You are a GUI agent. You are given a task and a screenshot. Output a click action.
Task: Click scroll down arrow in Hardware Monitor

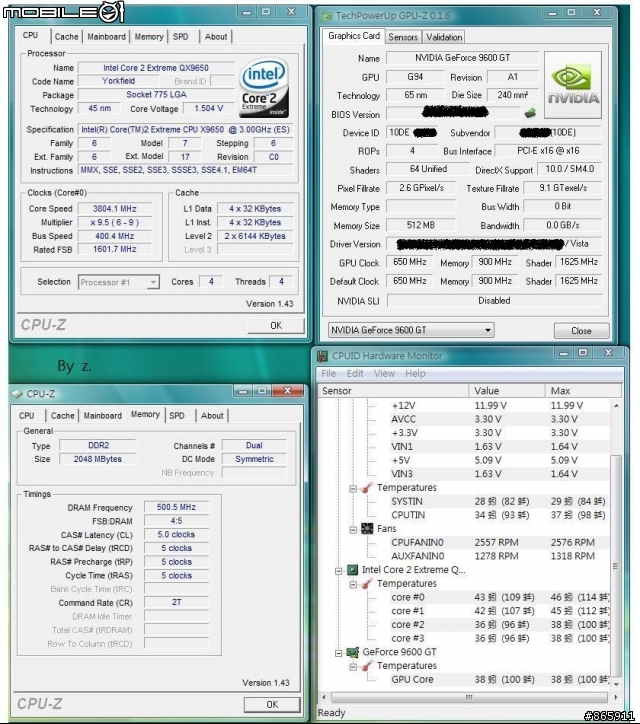[x=616, y=684]
